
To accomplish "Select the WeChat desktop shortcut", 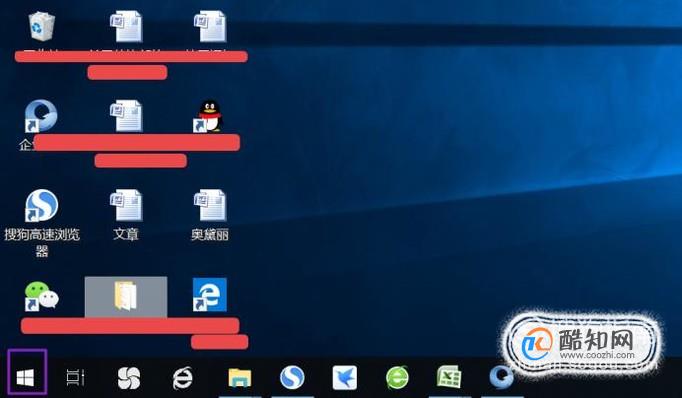I will tap(41, 296).
